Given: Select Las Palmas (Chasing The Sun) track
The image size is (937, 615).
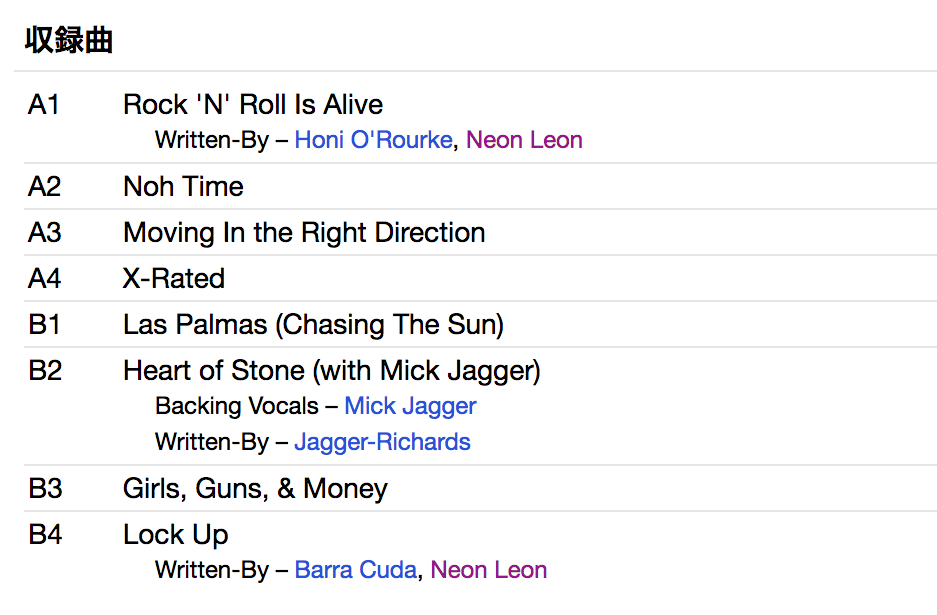Looking at the screenshot, I should point(313,325).
